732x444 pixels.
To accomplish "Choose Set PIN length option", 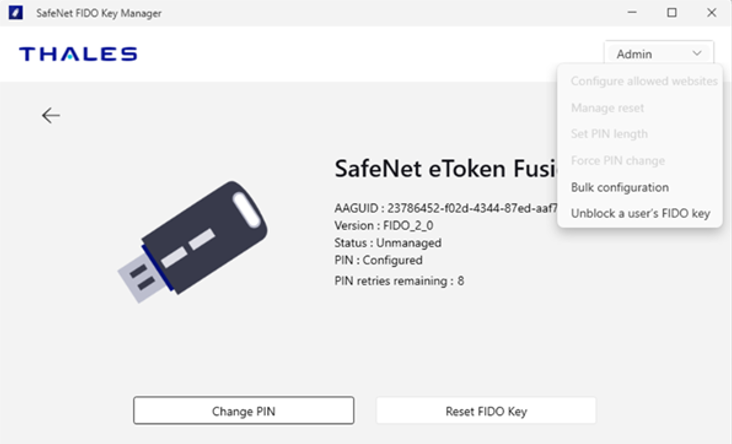I will (x=609, y=134).
